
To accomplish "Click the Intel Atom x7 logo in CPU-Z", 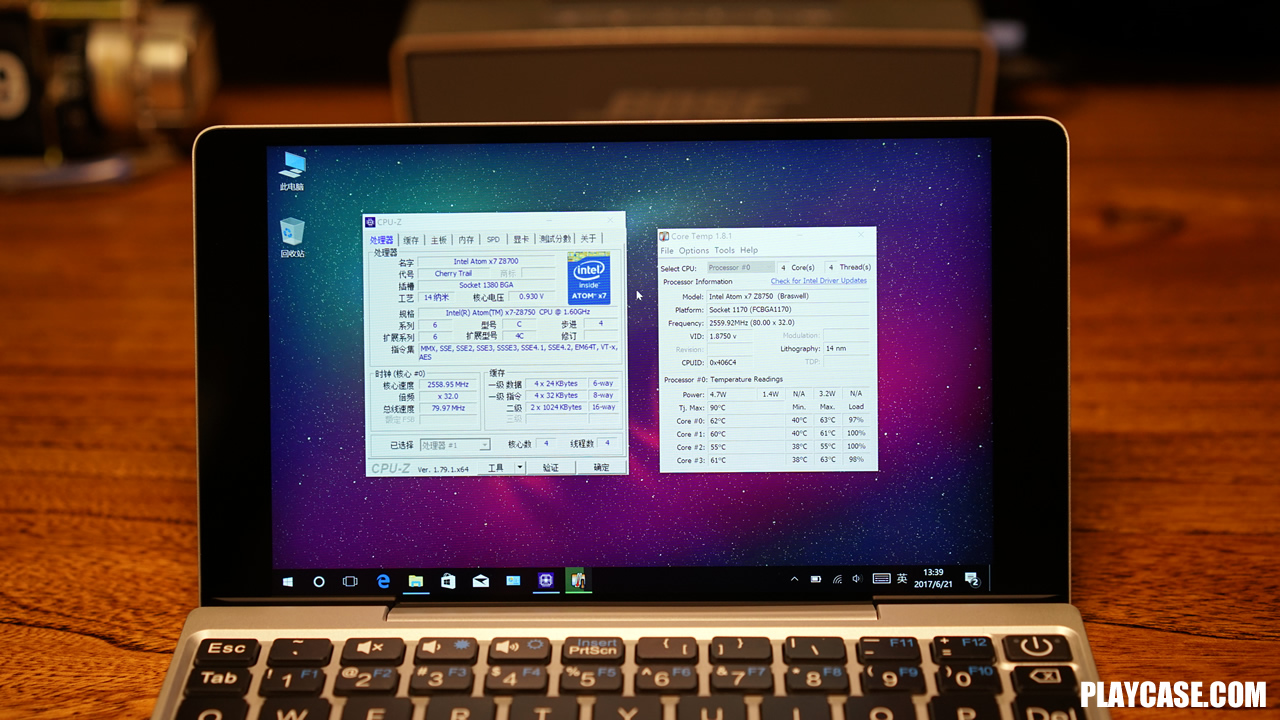I will coord(589,277).
